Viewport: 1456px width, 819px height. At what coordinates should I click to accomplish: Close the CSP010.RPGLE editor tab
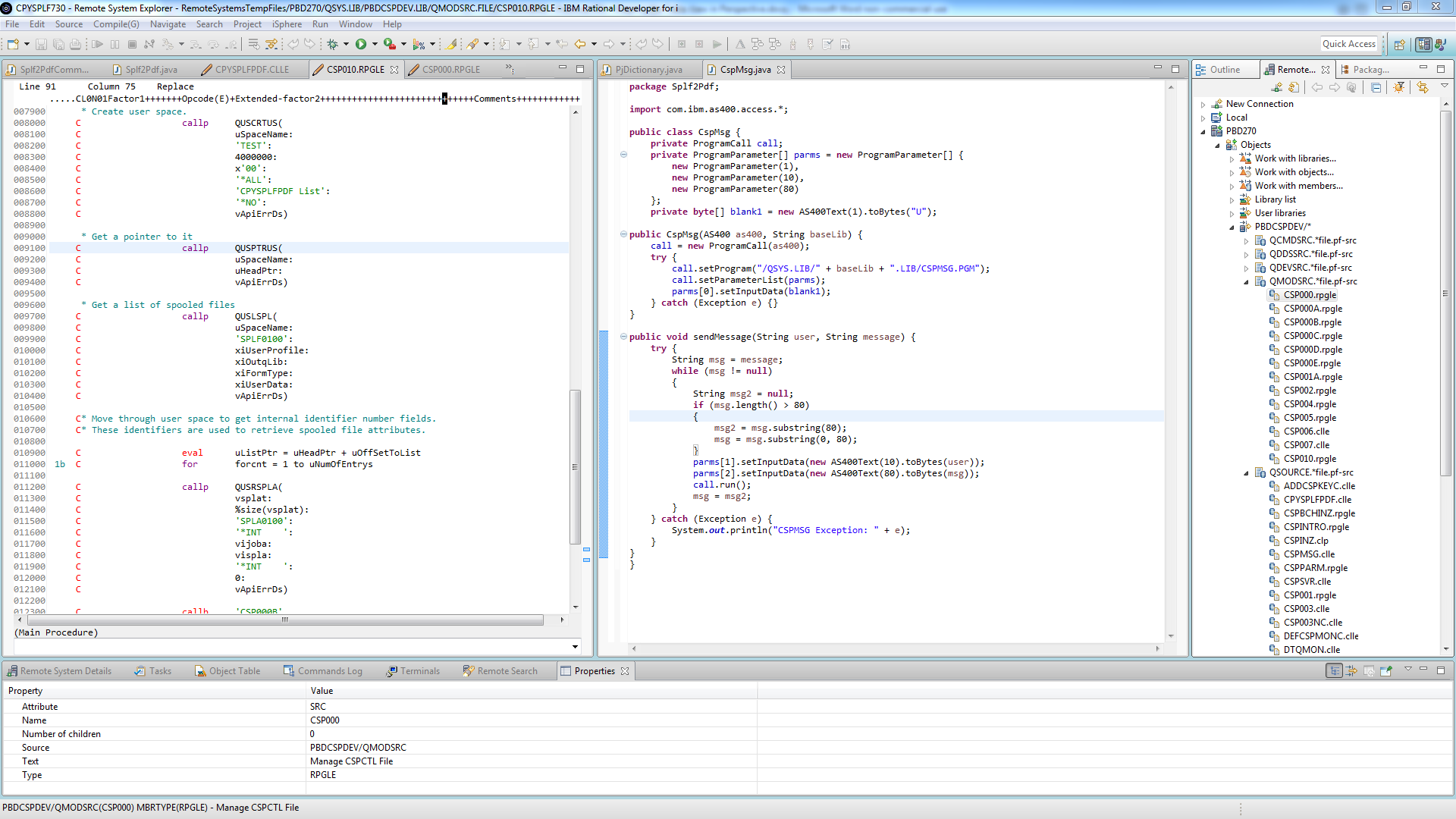394,69
